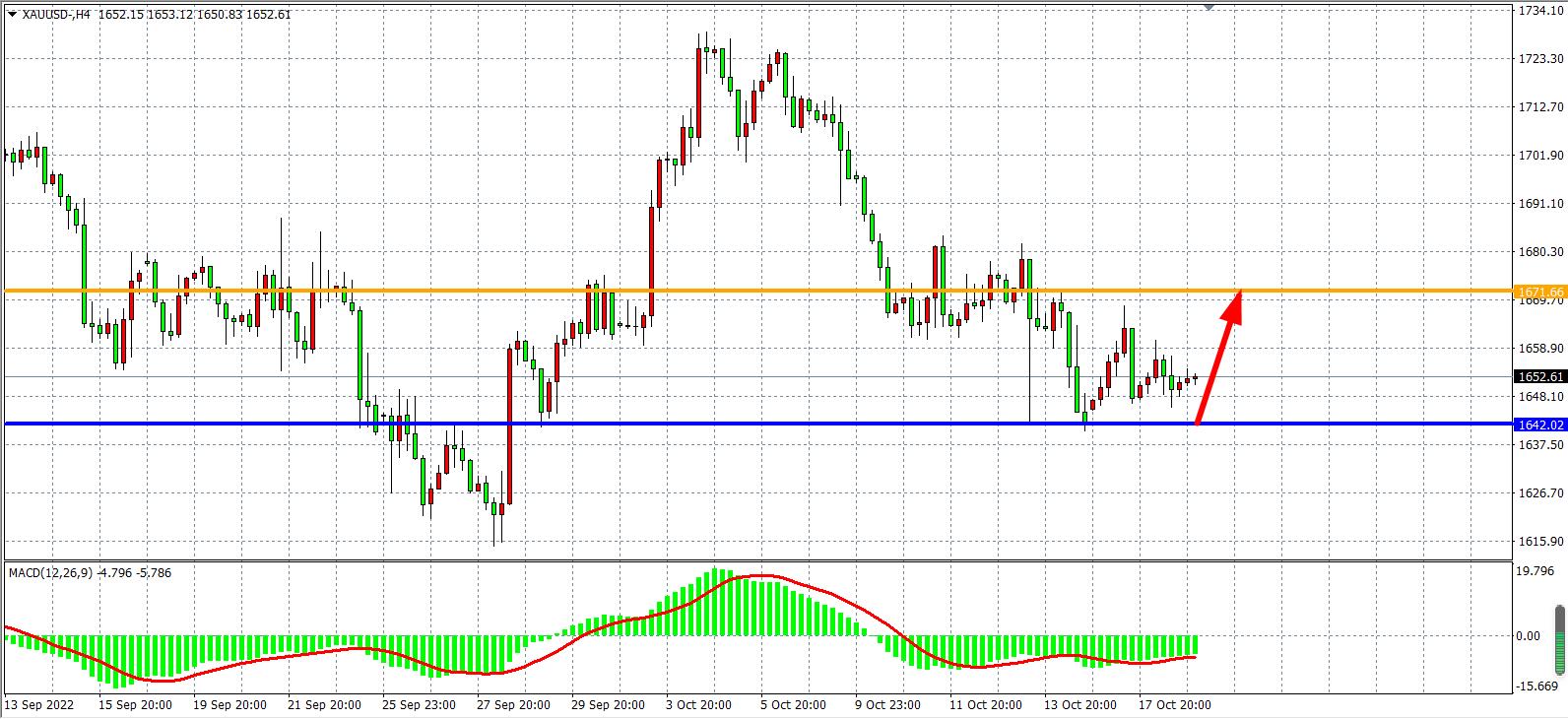Image resolution: width=1568 pixels, height=719 pixels.
Task: Click the grey chart shift triangle marker
Action: (1209, 7)
